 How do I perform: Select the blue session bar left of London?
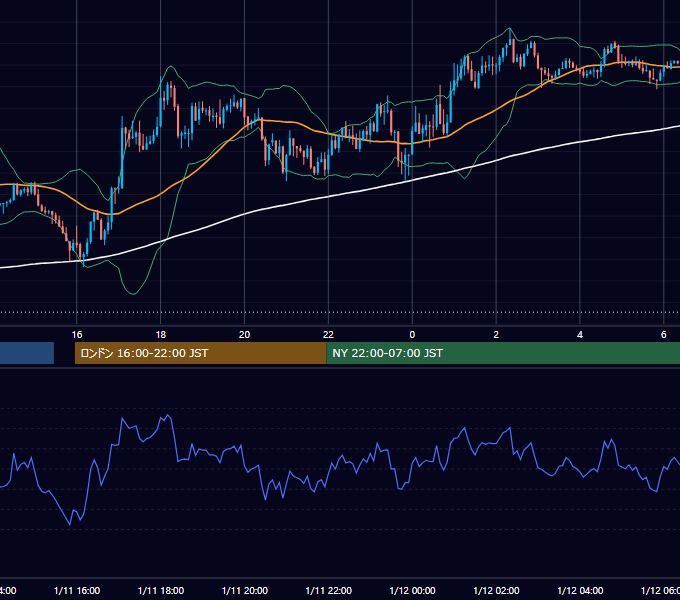click(x=27, y=353)
